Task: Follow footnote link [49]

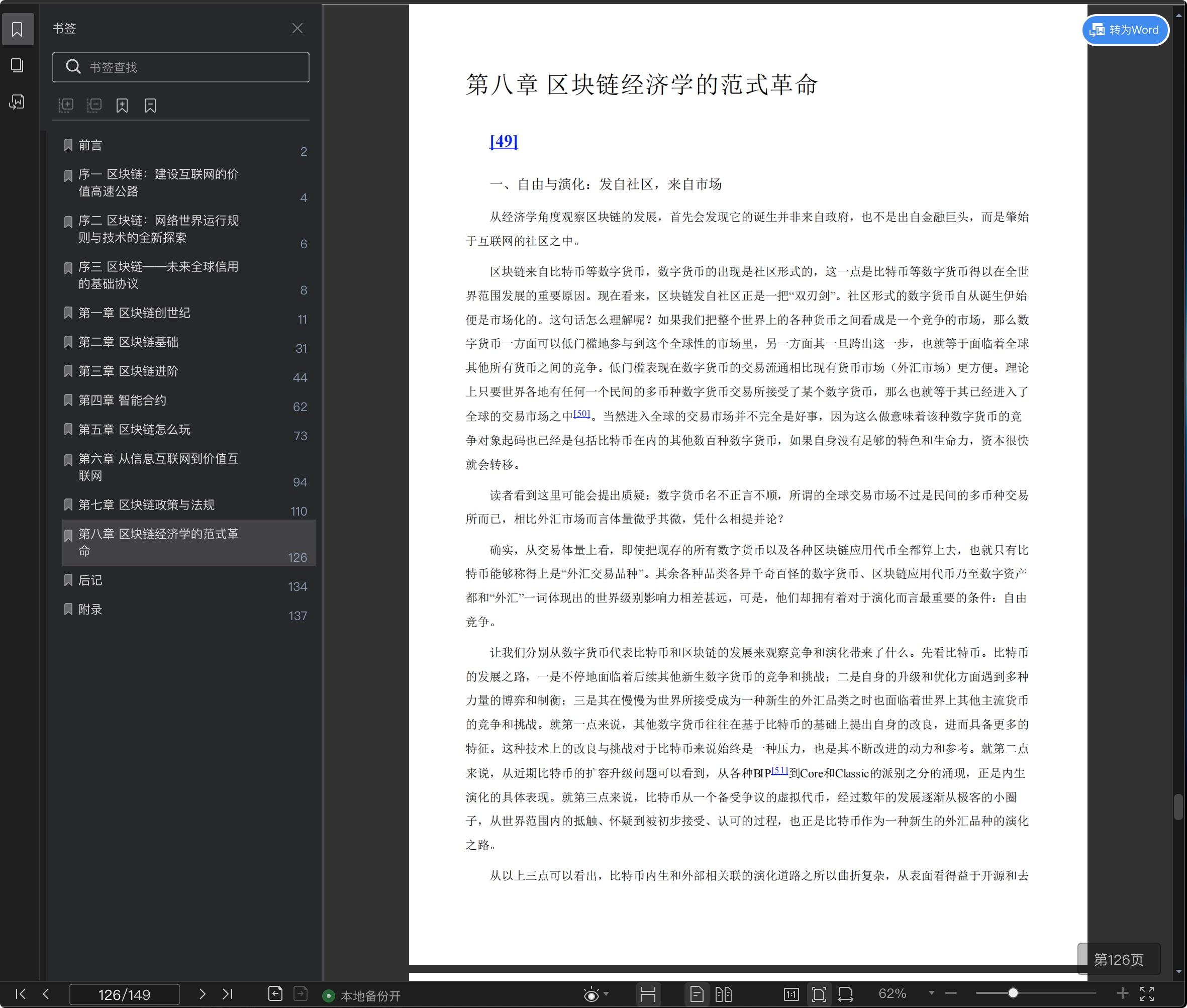Action: [x=504, y=141]
